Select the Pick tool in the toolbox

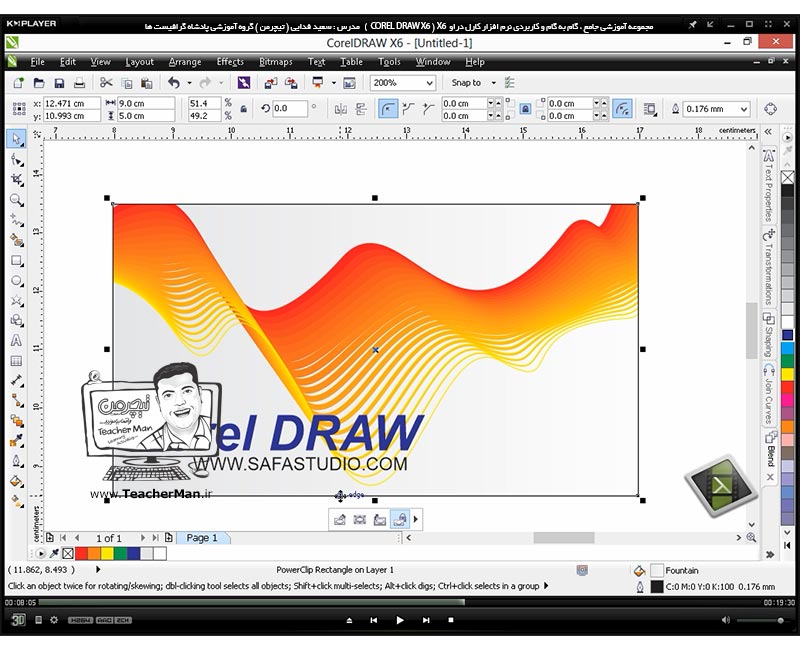click(16, 139)
